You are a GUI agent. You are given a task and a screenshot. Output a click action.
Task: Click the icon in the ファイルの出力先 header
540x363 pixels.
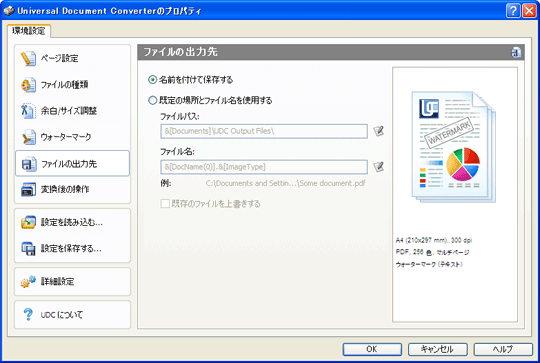[x=516, y=52]
